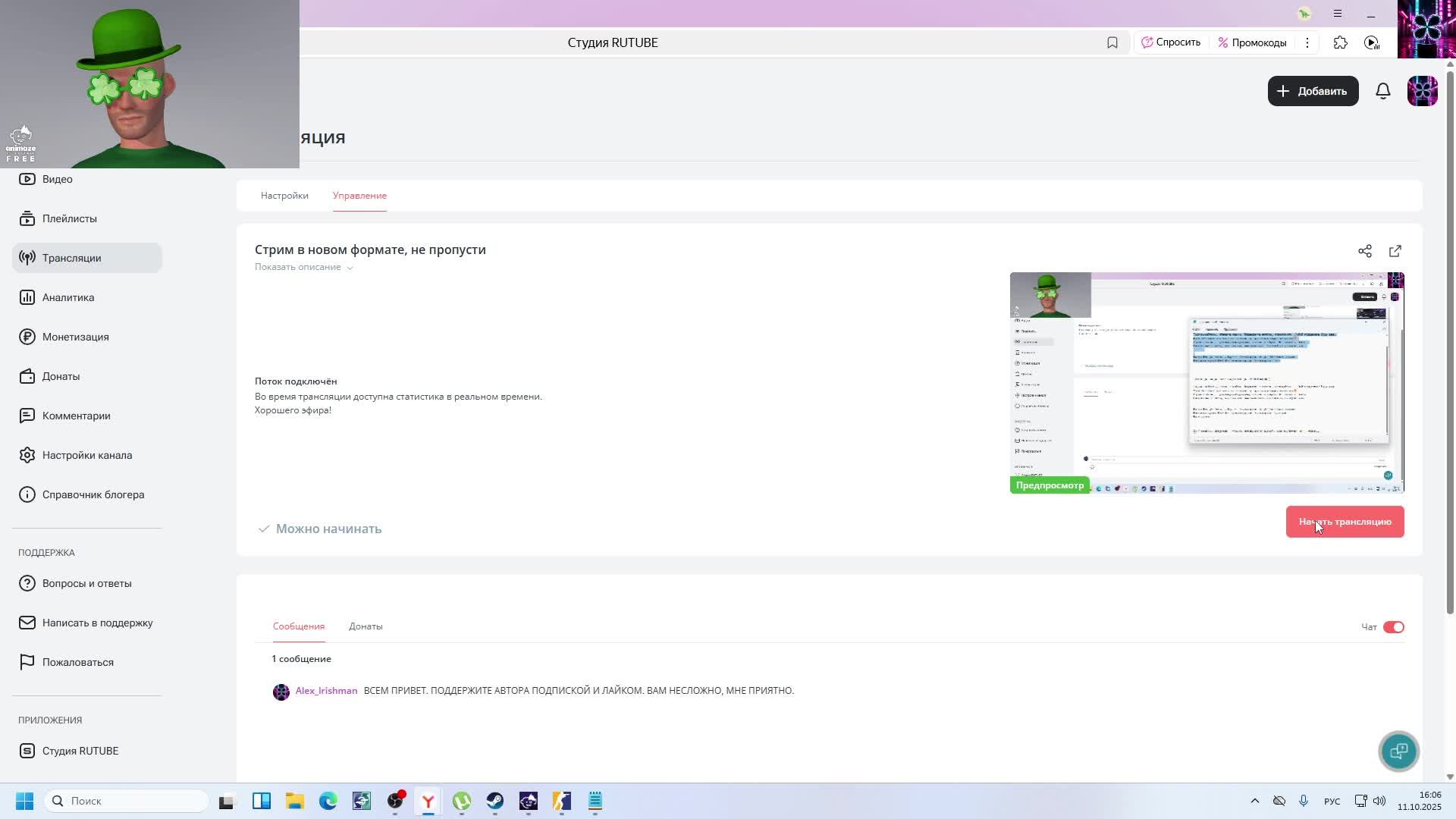Switch to the Настройки tab

tap(284, 196)
